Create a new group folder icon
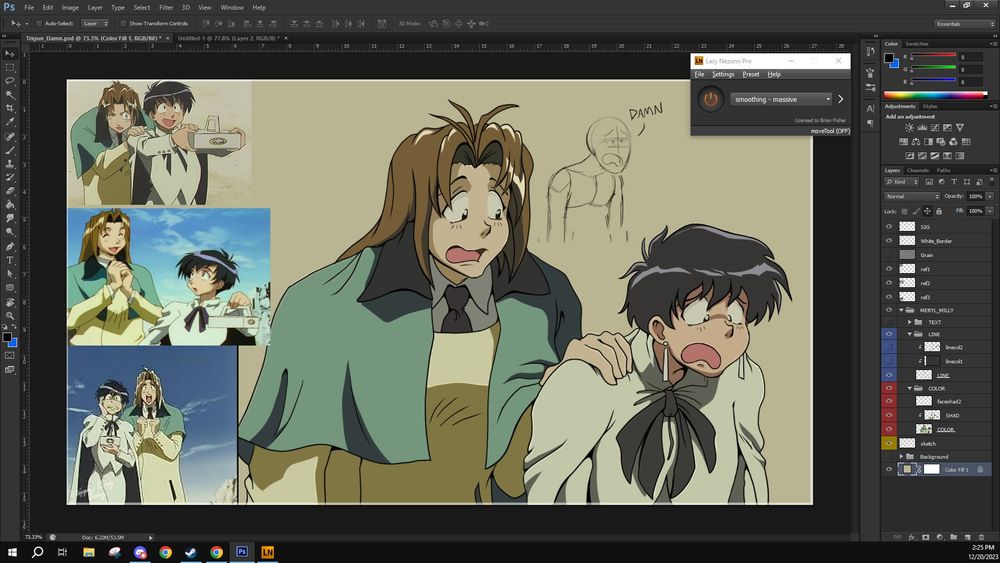This screenshot has width=1000, height=563. coord(953,537)
